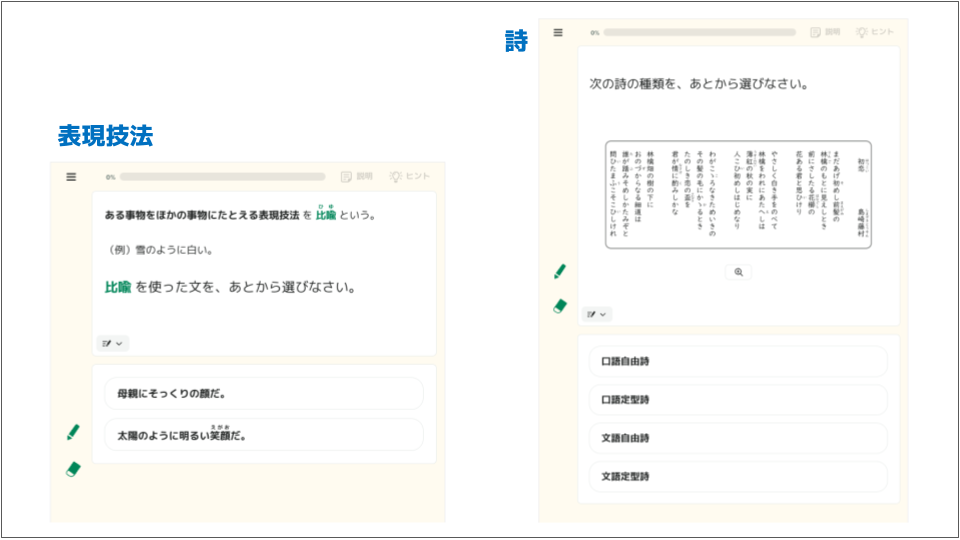Select green pen tool in 表現技法 panel
The image size is (960, 540).
point(73,432)
